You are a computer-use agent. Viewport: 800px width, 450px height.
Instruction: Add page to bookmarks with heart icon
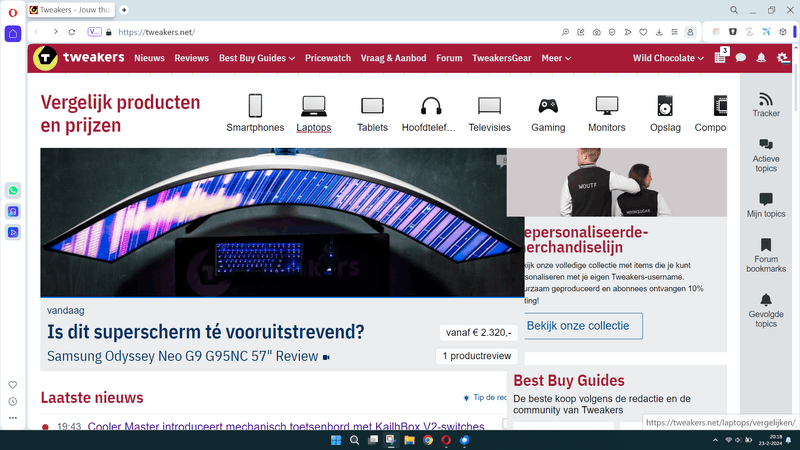643,32
